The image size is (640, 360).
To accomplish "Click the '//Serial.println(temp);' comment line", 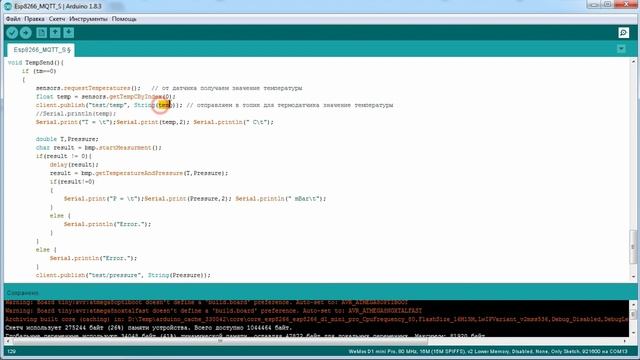I will (76, 113).
